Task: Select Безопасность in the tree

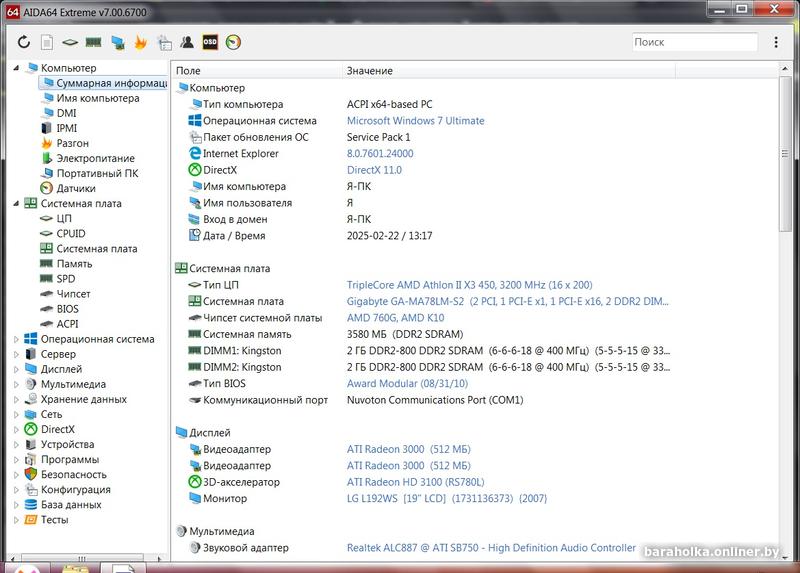Action: (73, 475)
